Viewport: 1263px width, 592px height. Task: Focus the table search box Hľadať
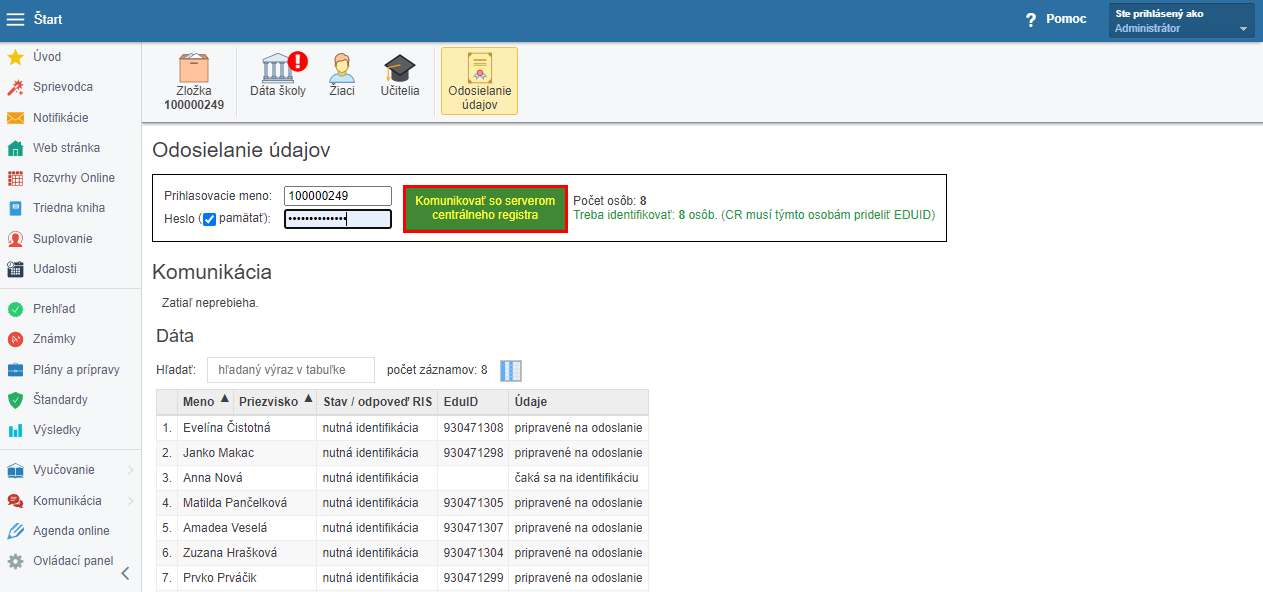pos(290,370)
